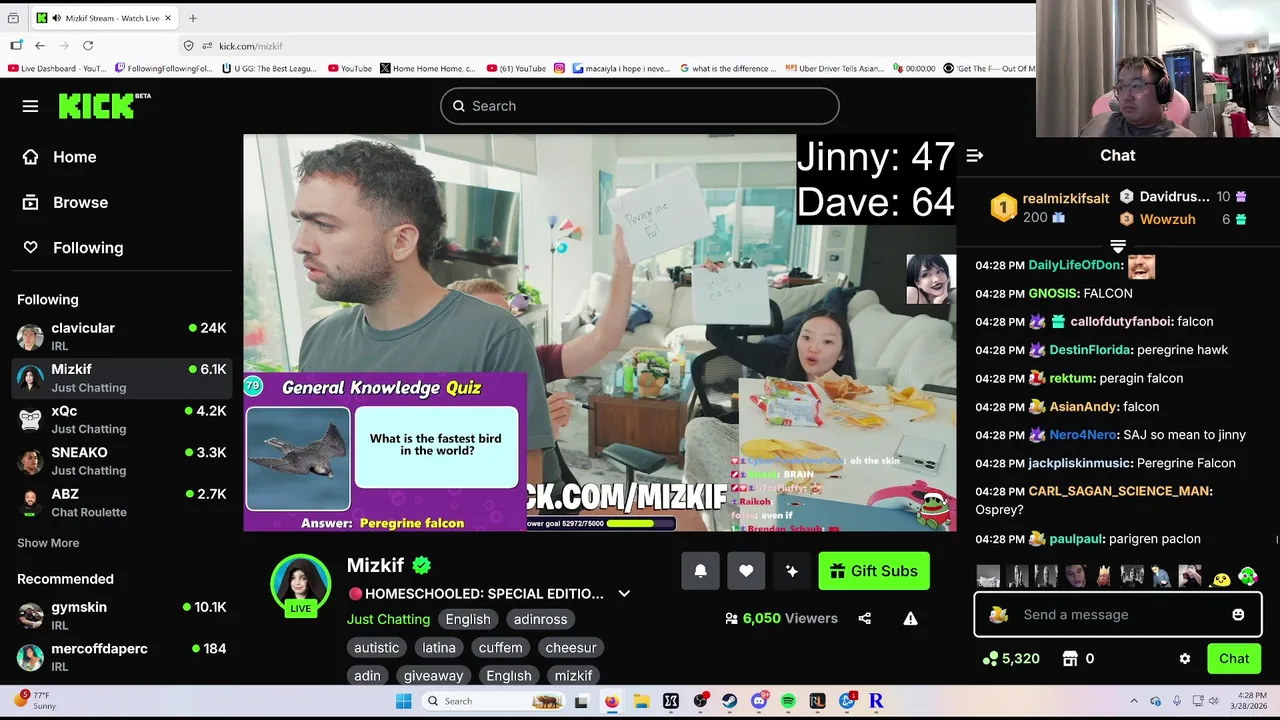Open xQc channel in Following list
1280x720 pixels.
pos(122,420)
